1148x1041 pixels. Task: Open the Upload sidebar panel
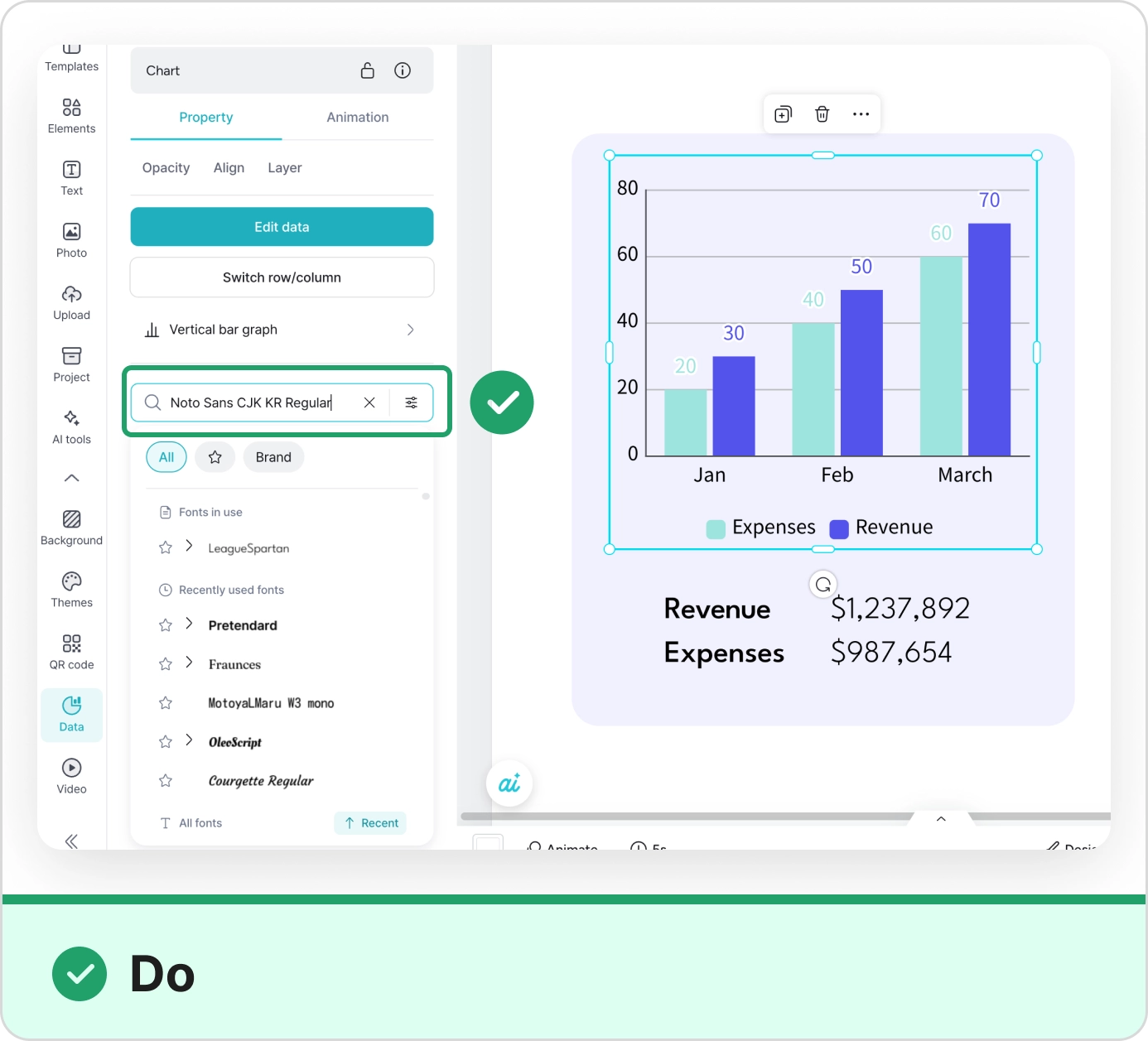point(71,302)
